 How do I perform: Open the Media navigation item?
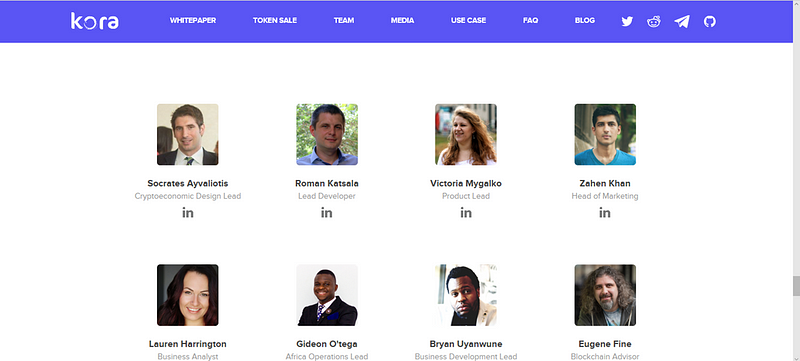click(403, 20)
